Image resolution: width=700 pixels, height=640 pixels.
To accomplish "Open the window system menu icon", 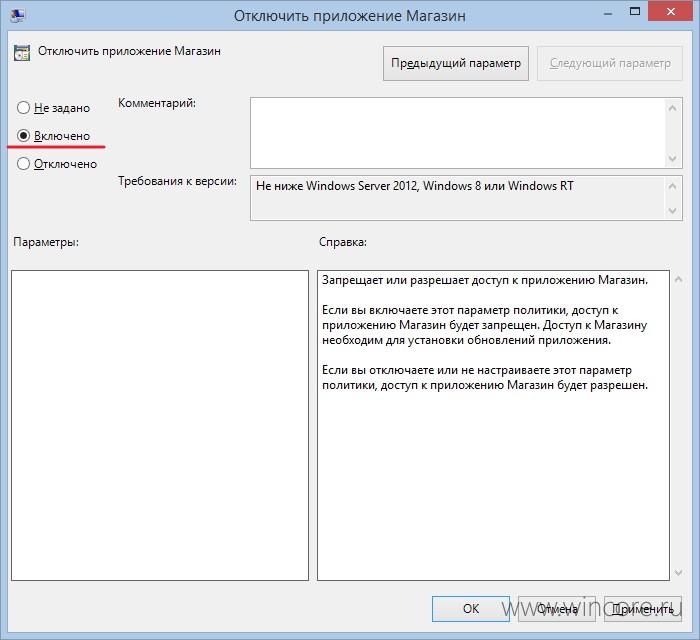I will [18, 15].
